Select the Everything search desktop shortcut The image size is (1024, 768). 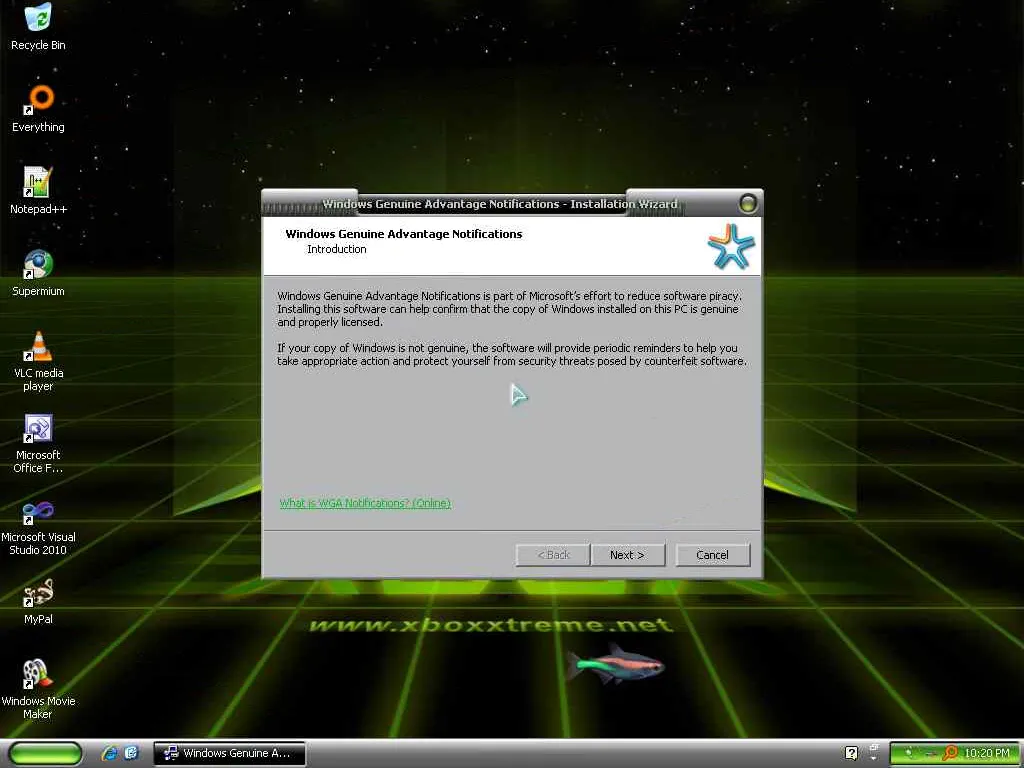(38, 108)
